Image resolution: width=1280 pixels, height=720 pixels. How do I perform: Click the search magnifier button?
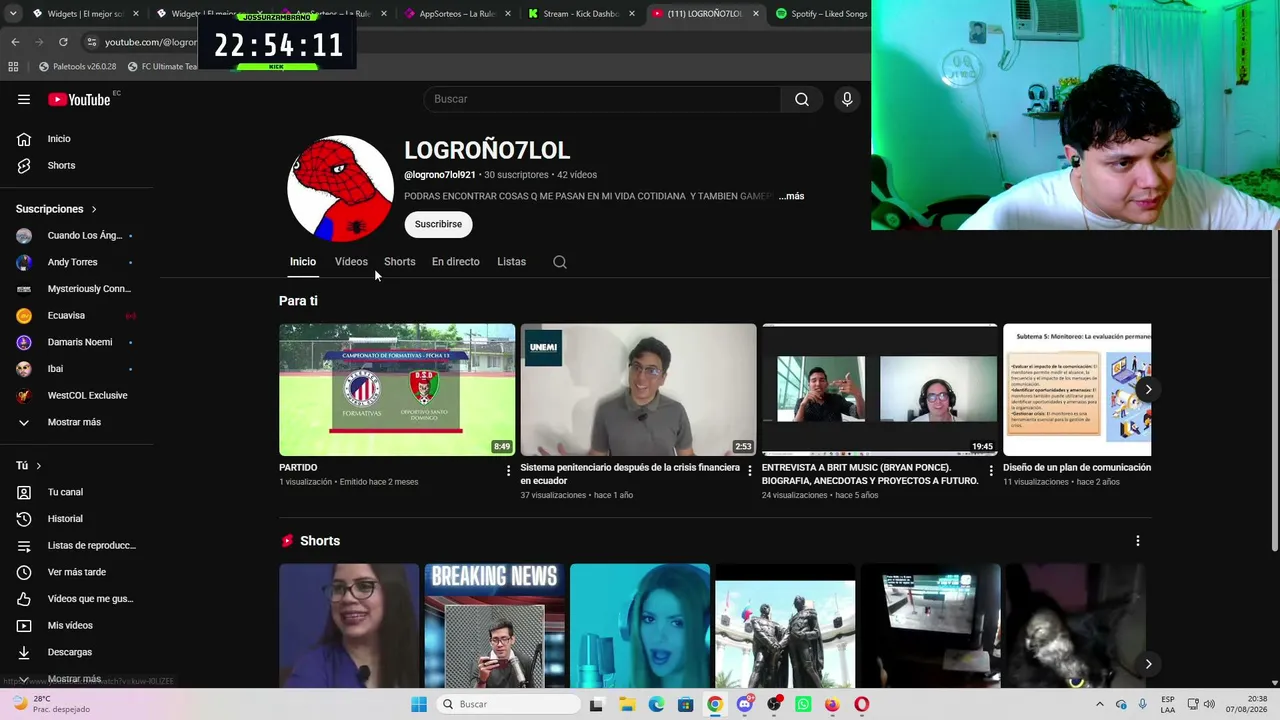(x=802, y=99)
